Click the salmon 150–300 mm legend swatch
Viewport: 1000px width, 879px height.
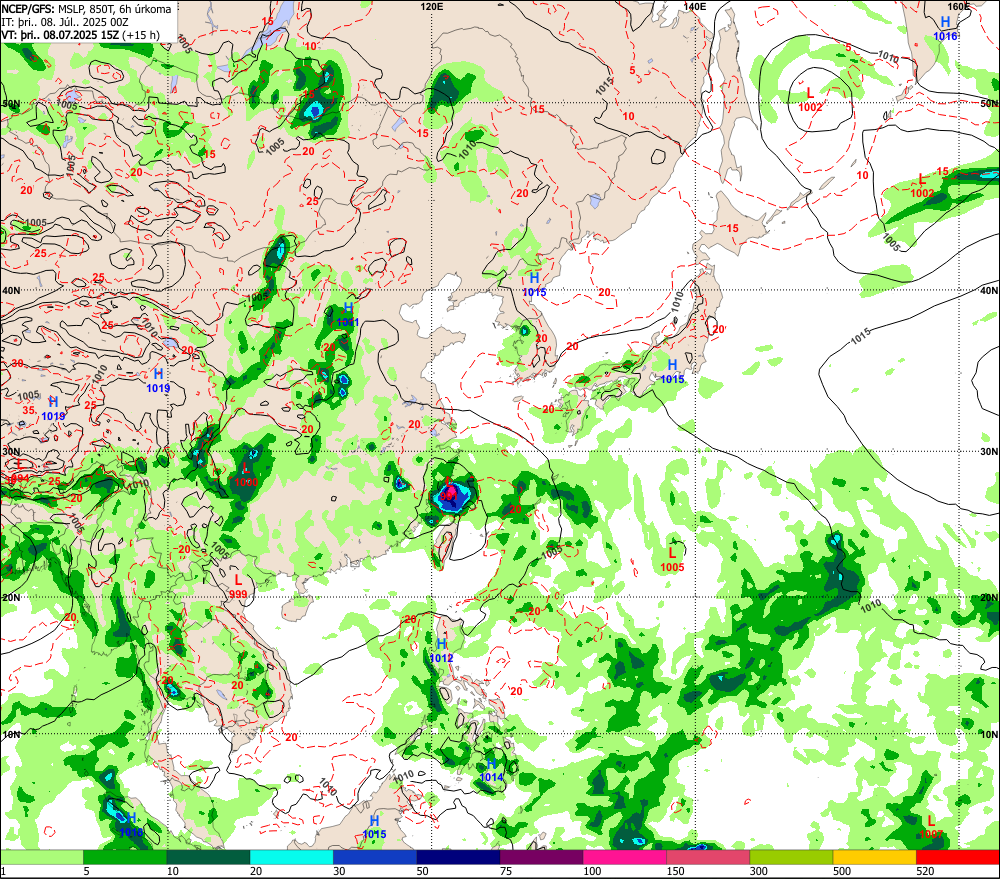[x=709, y=857]
